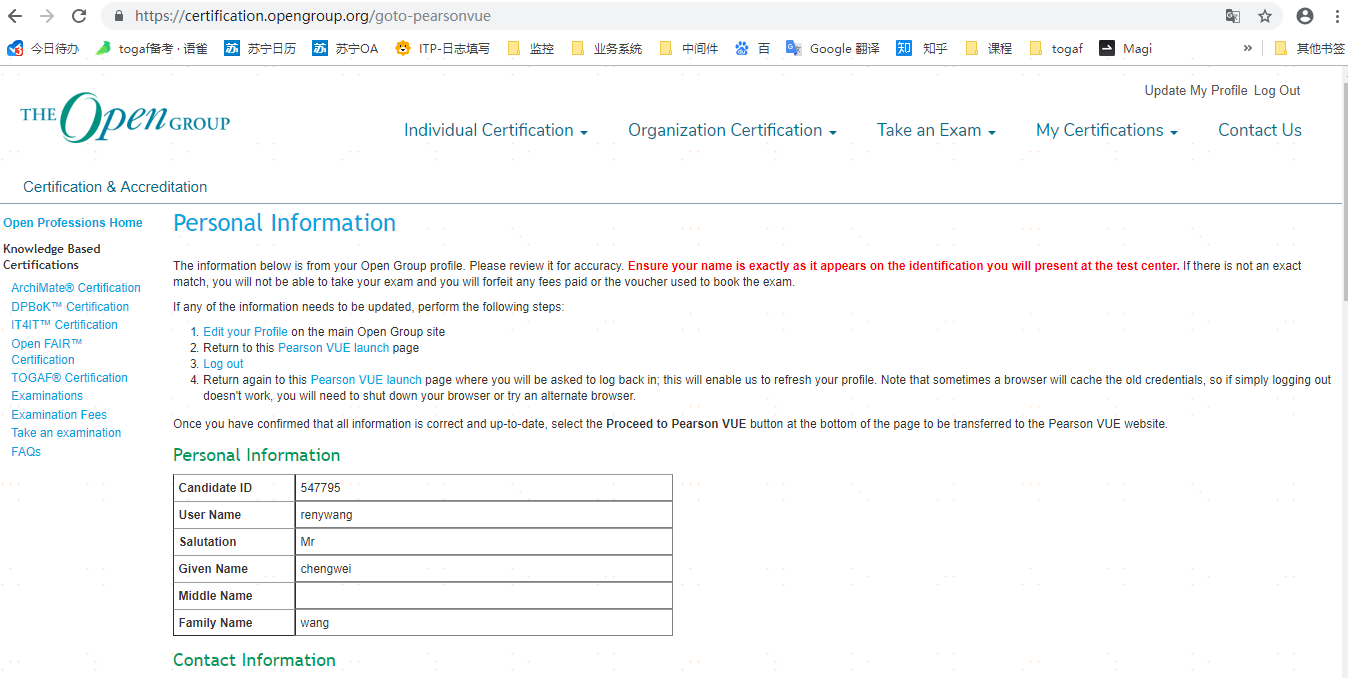This screenshot has width=1348, height=678.
Task: Open the 今日待办 bookmark
Action: (x=42, y=48)
